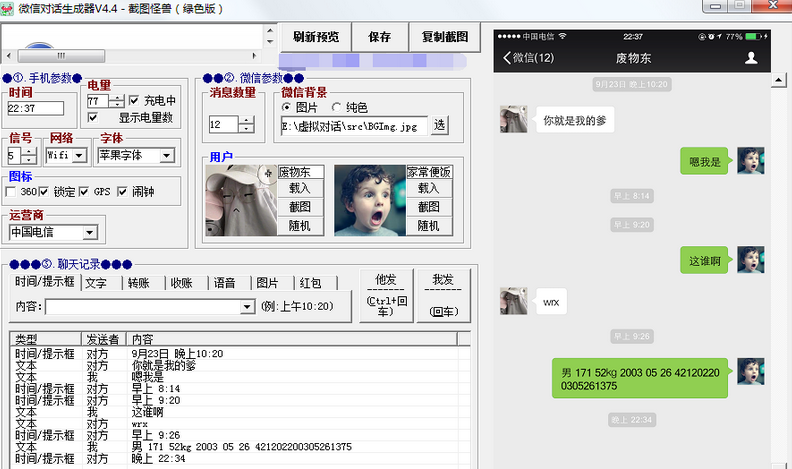Viewport: 792px width, 469px height.
Task: Click 废物东's avatar thumbnail in user panel
Action: (x=240, y=200)
